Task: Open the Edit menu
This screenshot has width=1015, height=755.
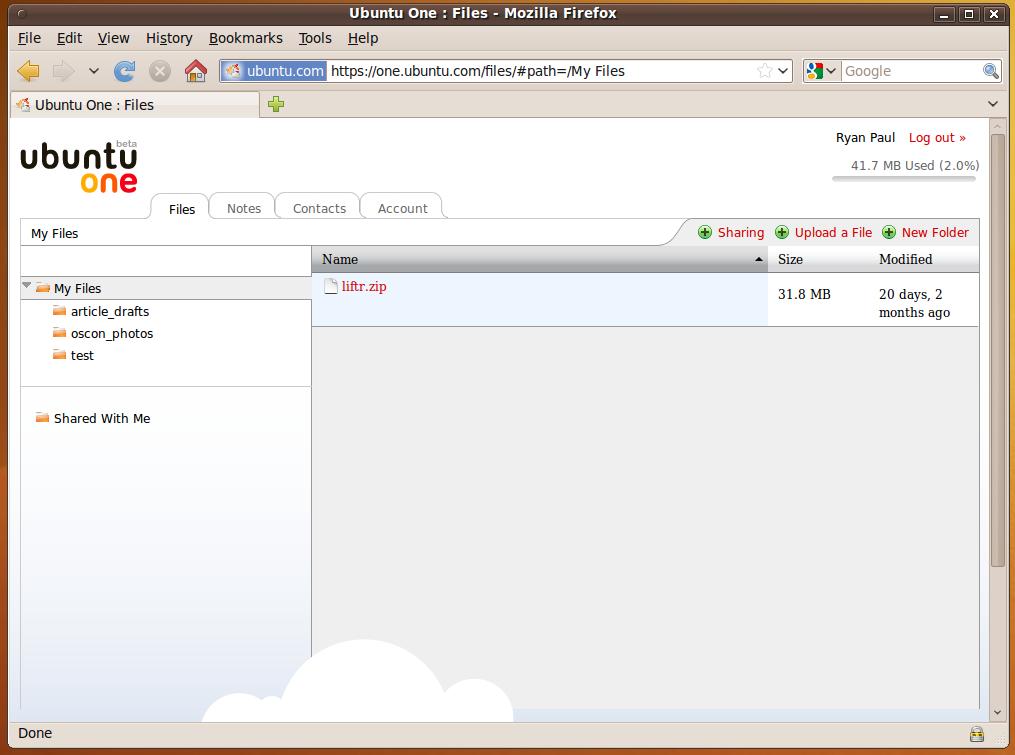Action: point(69,38)
